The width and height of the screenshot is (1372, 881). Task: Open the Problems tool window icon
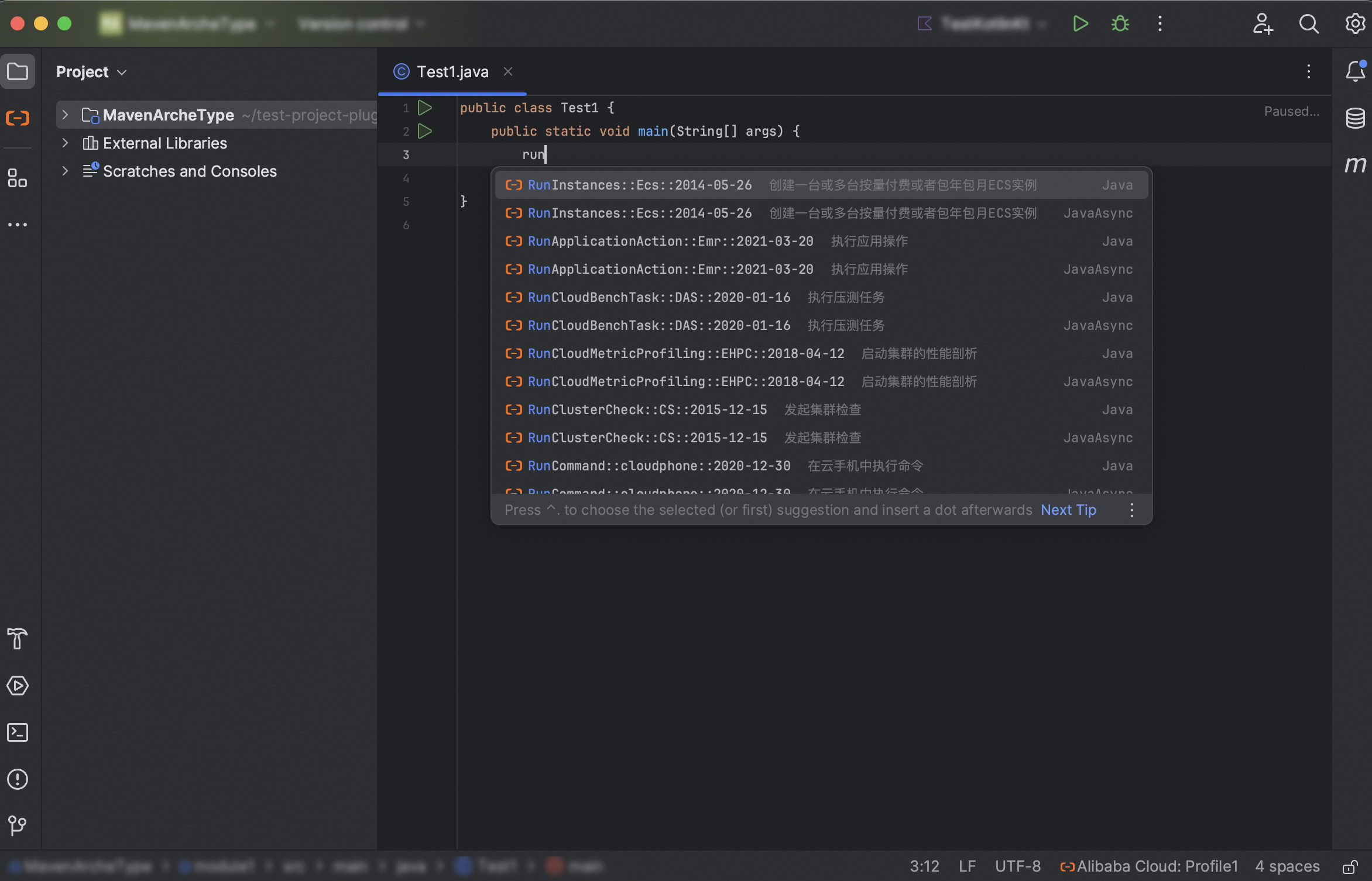[x=18, y=779]
